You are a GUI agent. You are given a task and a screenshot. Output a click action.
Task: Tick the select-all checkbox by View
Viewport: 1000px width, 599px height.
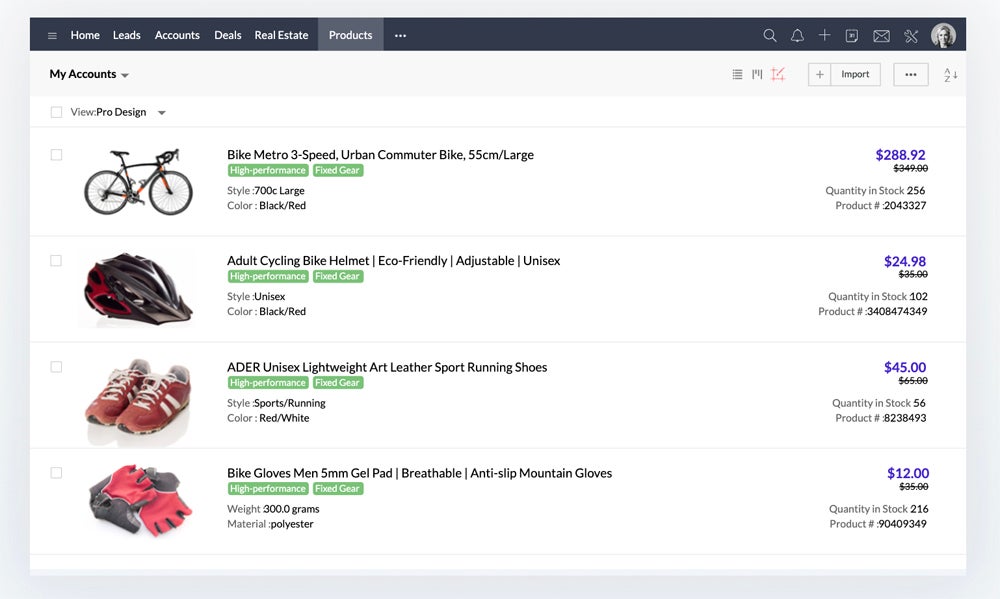click(x=56, y=112)
